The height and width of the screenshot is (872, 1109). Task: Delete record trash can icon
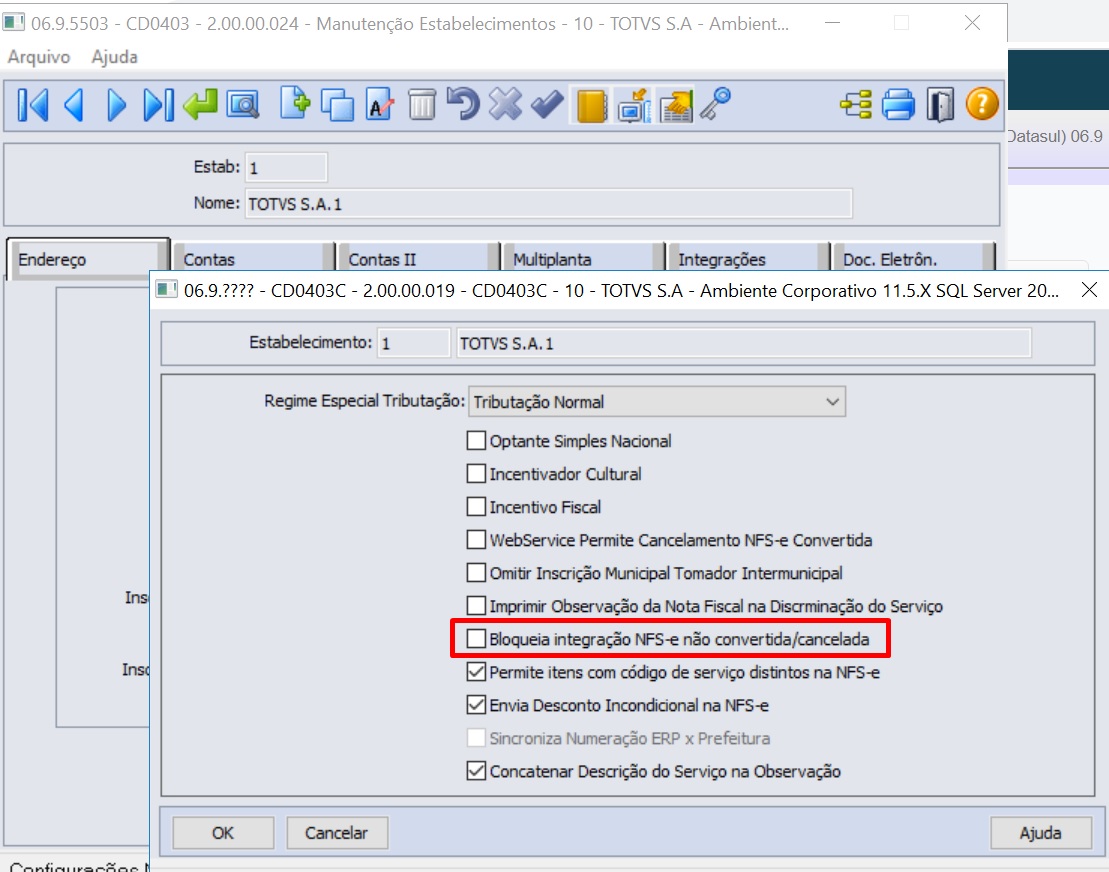point(422,105)
